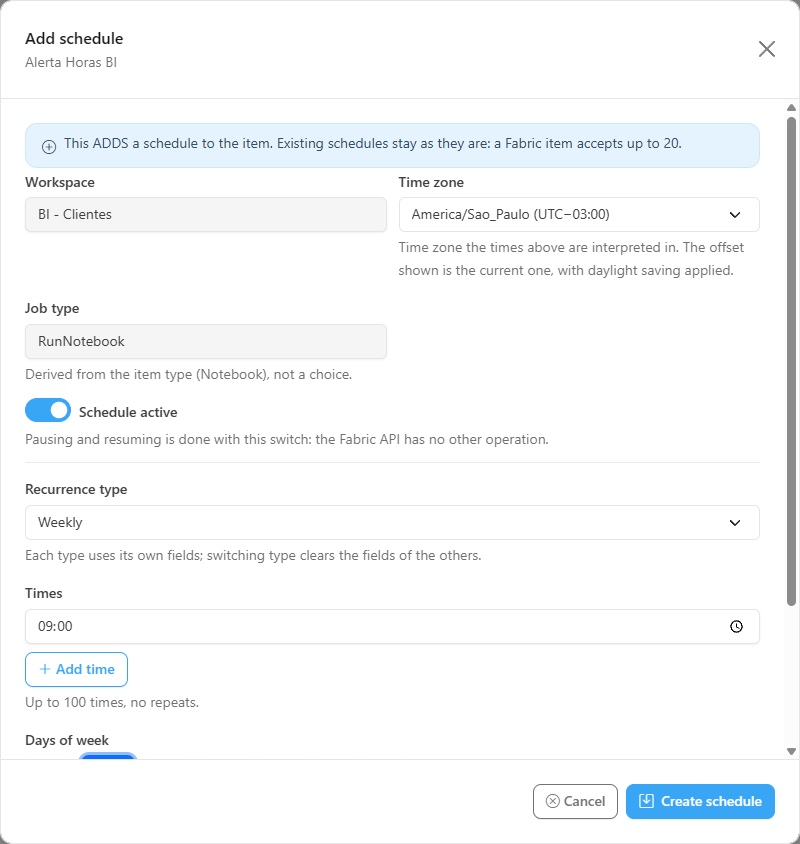The width and height of the screenshot is (800, 844).
Task: Expand the Recurrence type dropdown
Action: [x=392, y=522]
